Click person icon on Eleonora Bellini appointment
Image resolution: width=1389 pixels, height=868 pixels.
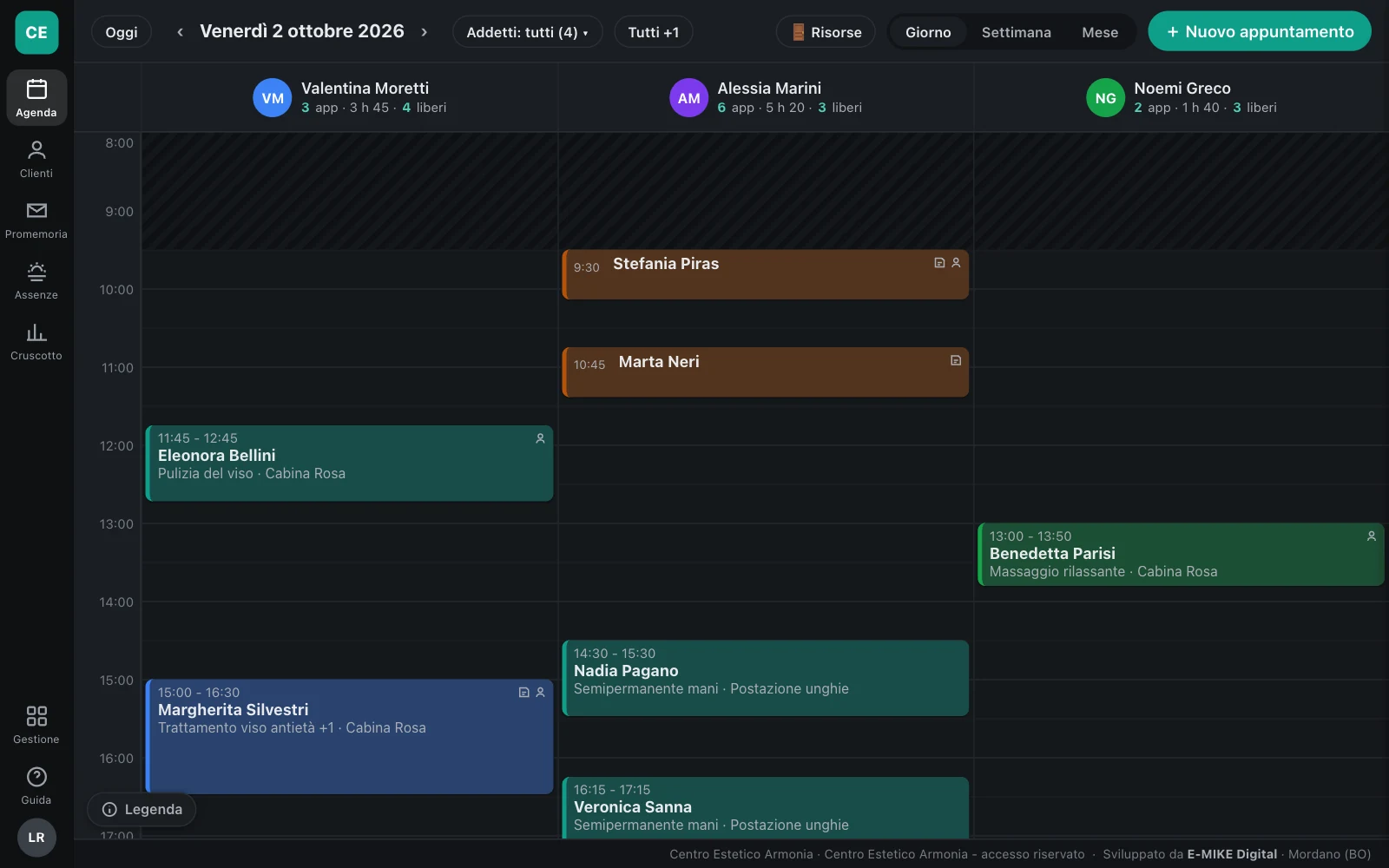pyautogui.click(x=540, y=438)
